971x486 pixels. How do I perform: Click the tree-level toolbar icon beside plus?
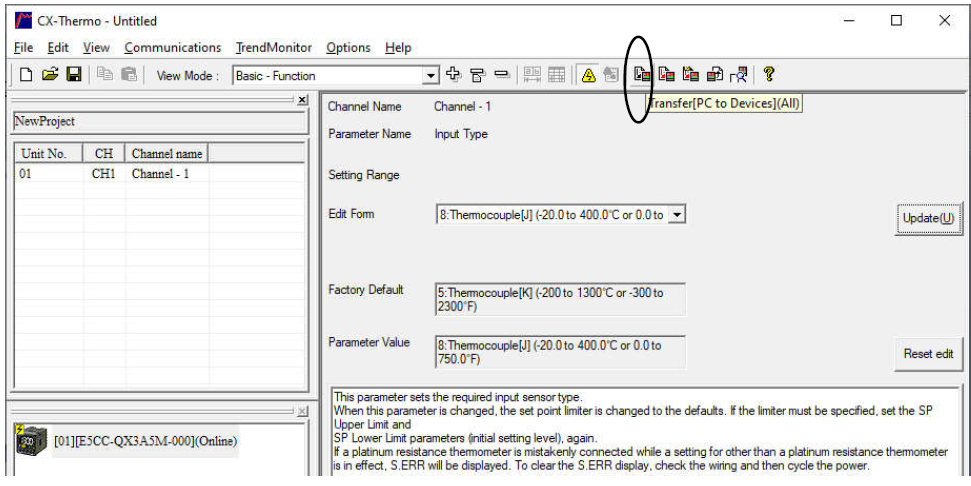click(x=477, y=75)
